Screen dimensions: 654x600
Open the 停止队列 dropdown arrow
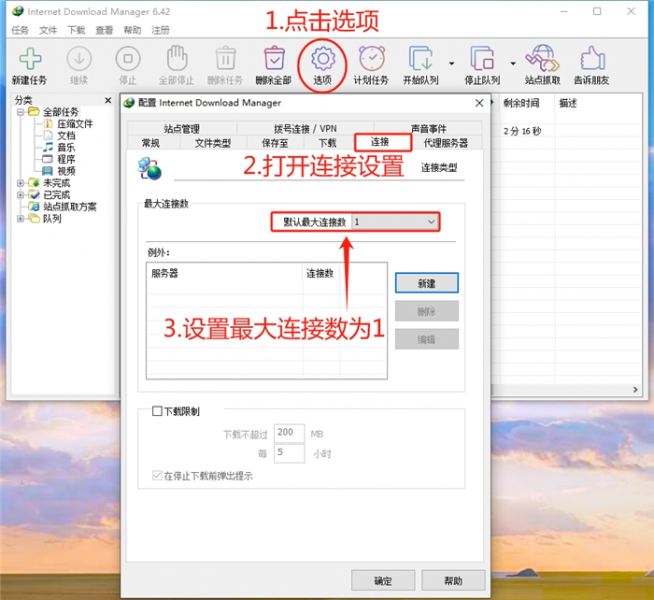tap(513, 63)
